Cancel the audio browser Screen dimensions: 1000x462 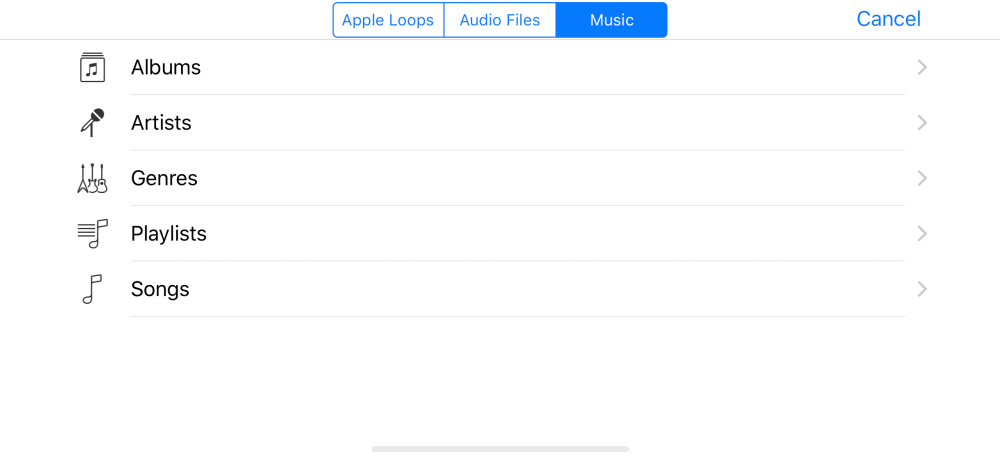tap(888, 19)
